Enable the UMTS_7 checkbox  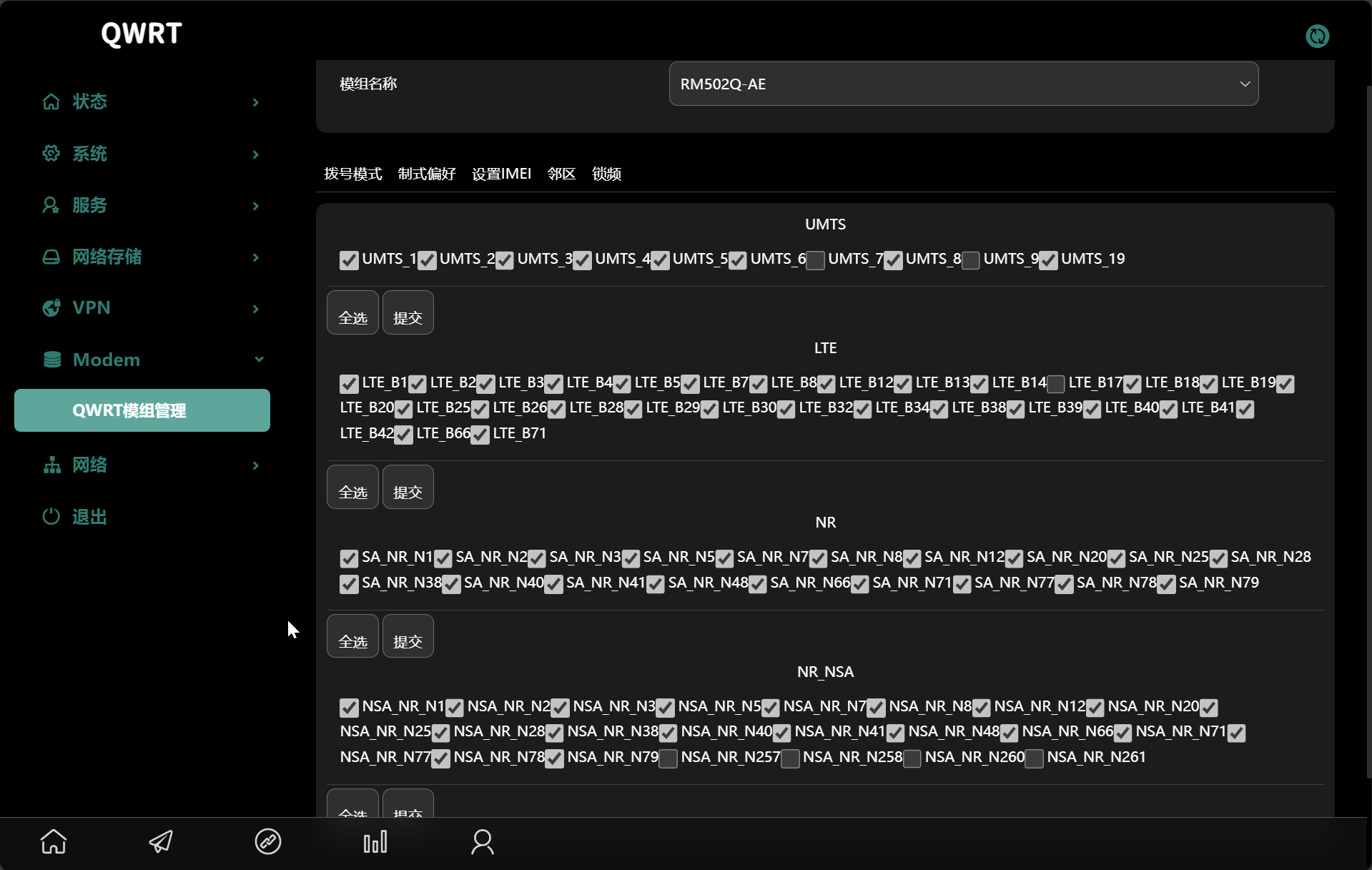[815, 260]
